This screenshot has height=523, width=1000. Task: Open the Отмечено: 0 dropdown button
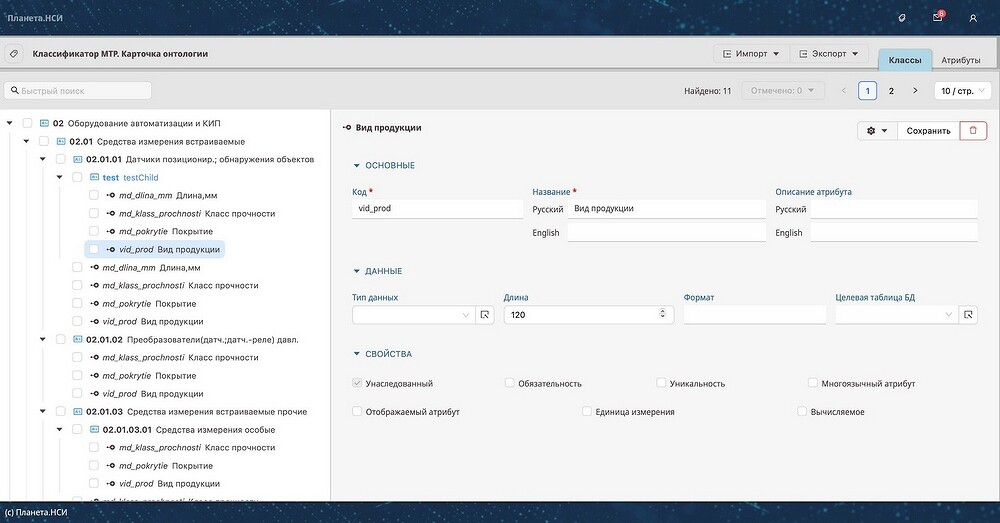(783, 91)
